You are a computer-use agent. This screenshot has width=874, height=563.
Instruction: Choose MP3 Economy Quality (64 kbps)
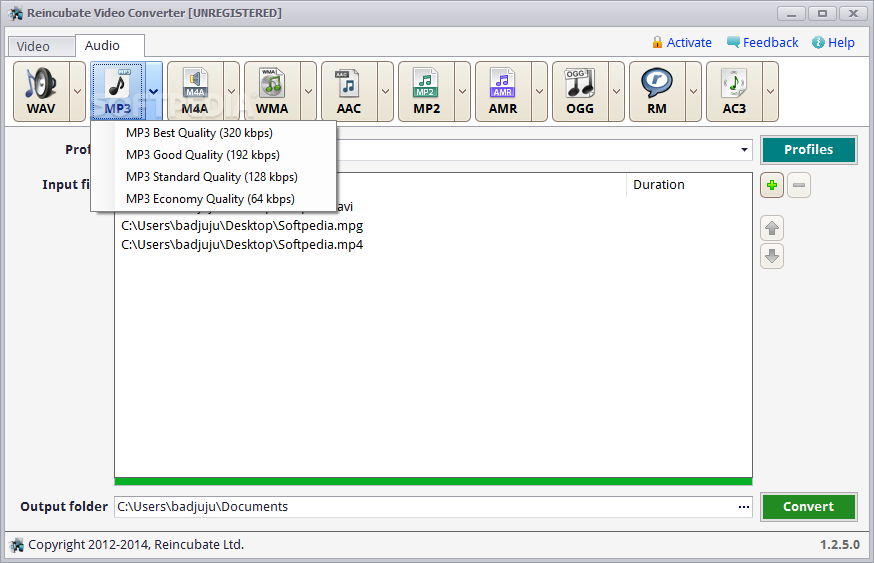coord(213,199)
